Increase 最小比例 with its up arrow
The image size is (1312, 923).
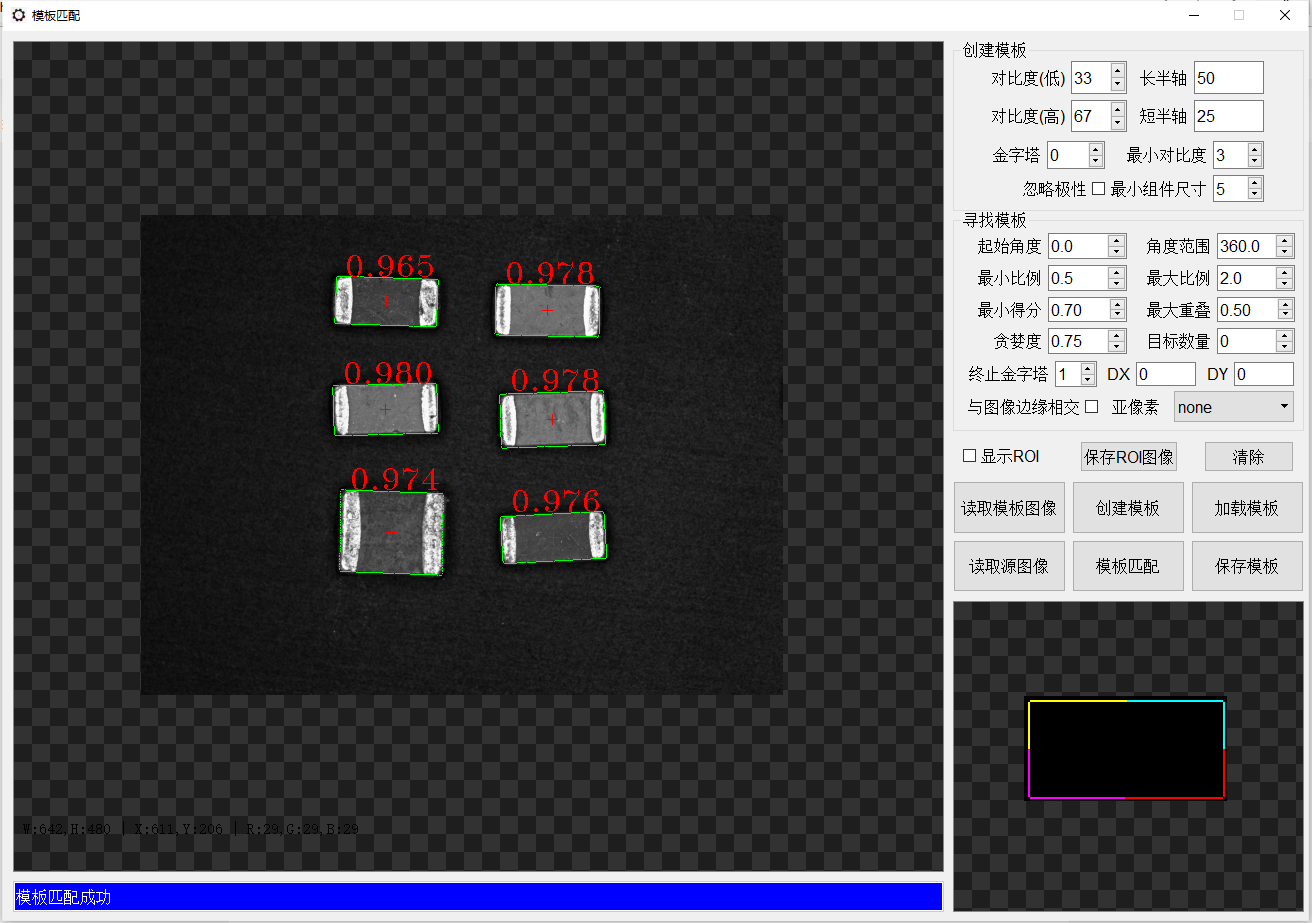click(1117, 272)
